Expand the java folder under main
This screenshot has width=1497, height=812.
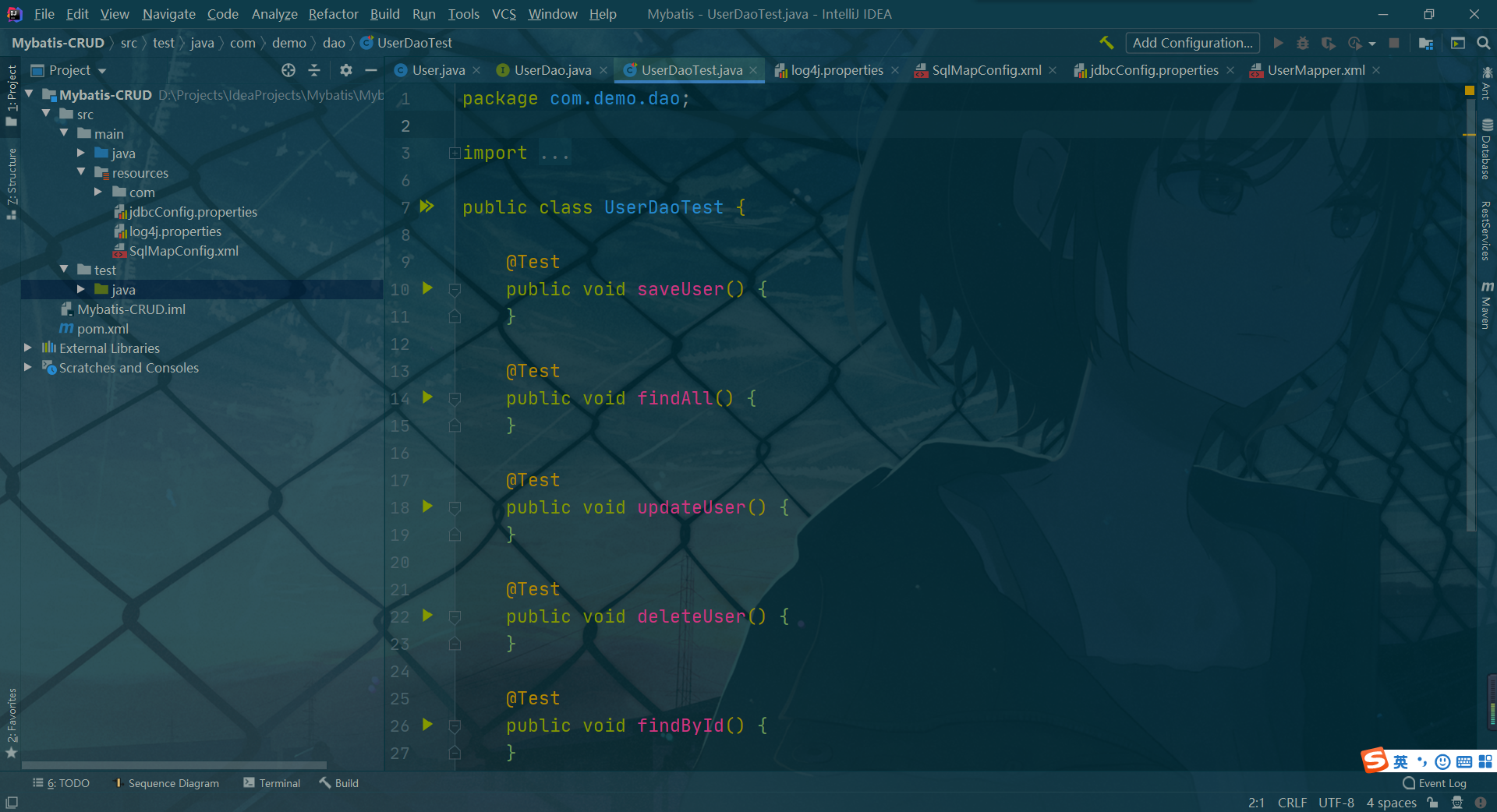point(81,153)
